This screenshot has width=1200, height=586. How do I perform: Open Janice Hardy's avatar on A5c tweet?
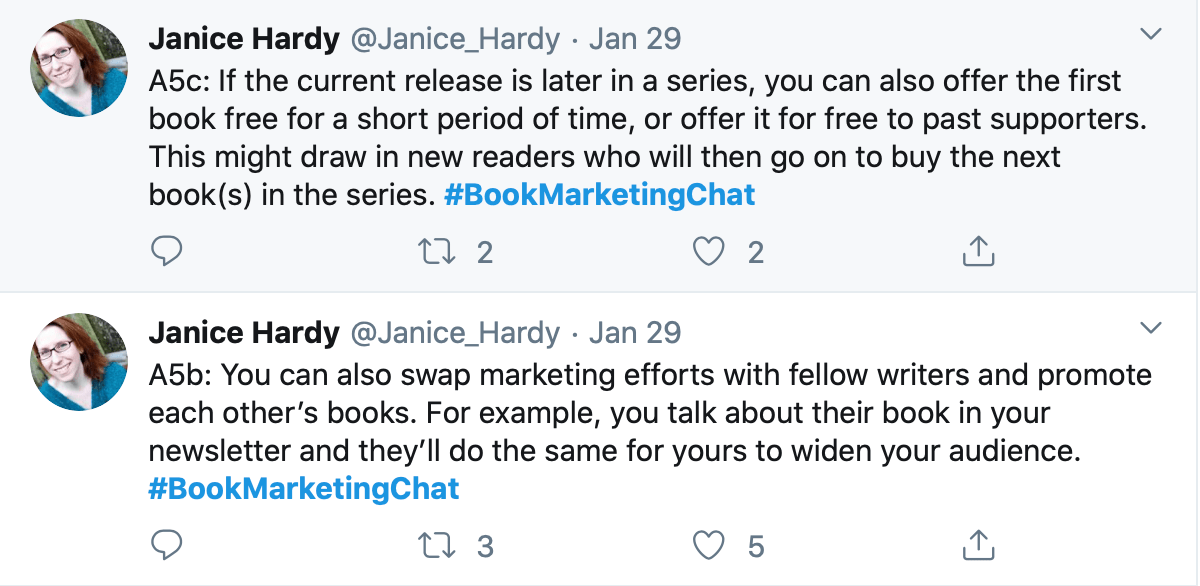click(80, 66)
